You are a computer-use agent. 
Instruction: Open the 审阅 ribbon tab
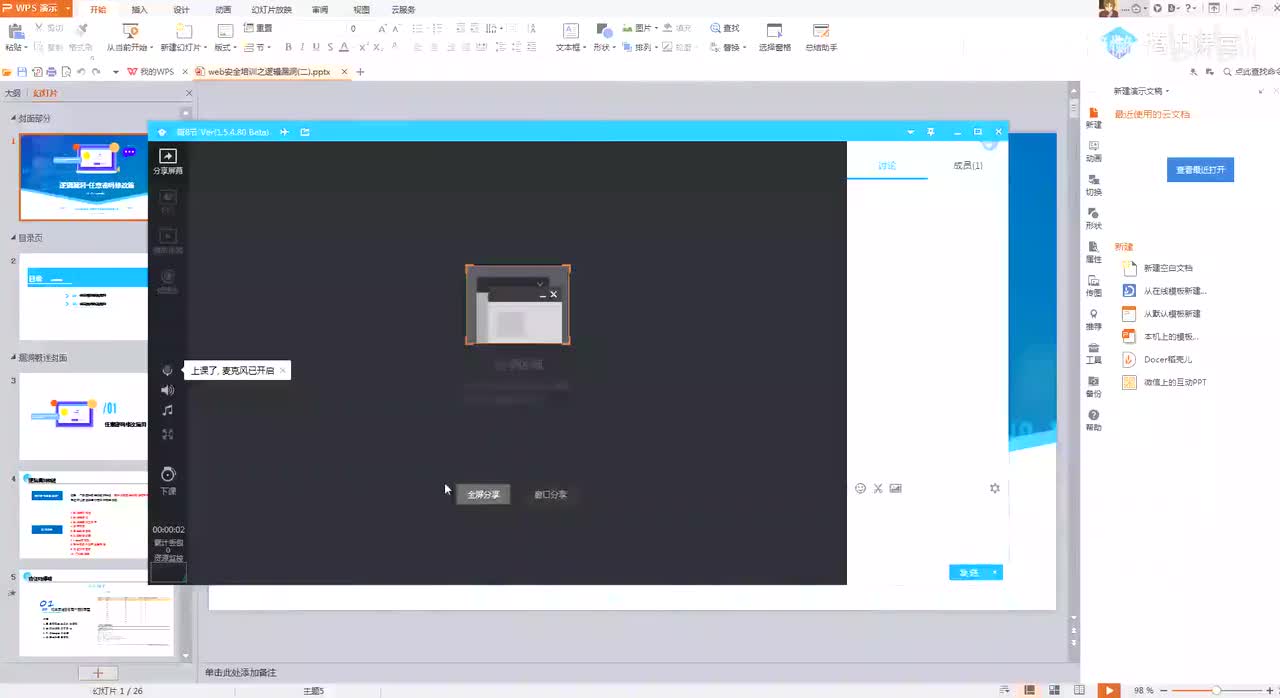point(320,9)
